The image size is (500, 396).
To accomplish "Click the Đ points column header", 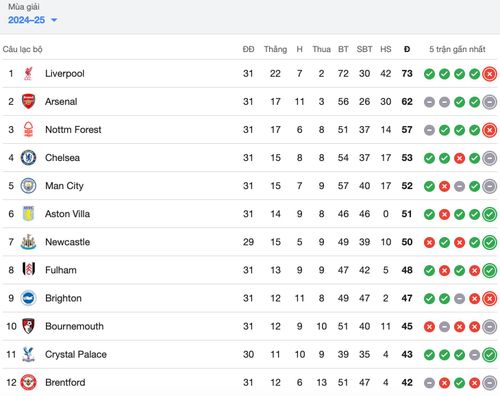I will click(x=407, y=49).
